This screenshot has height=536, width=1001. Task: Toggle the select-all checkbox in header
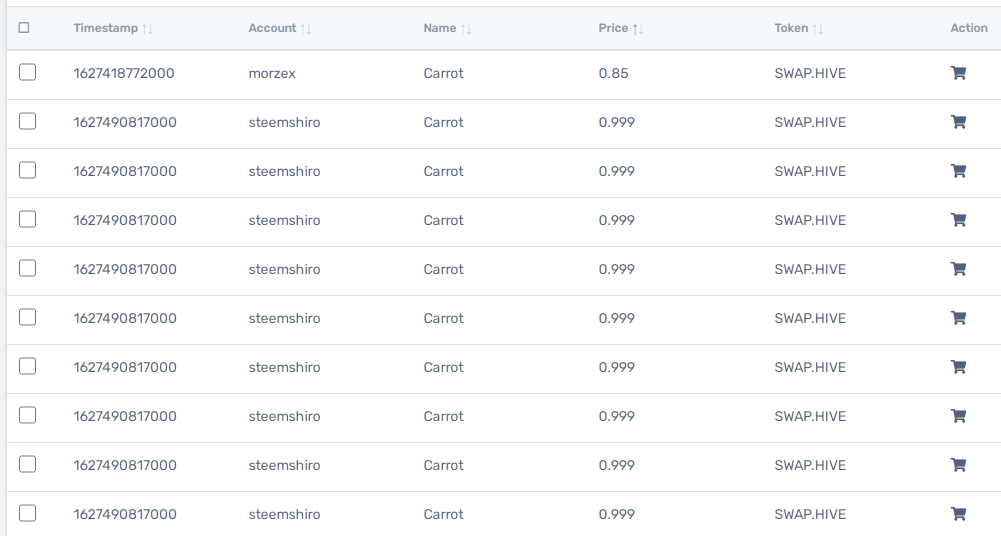[24, 27]
